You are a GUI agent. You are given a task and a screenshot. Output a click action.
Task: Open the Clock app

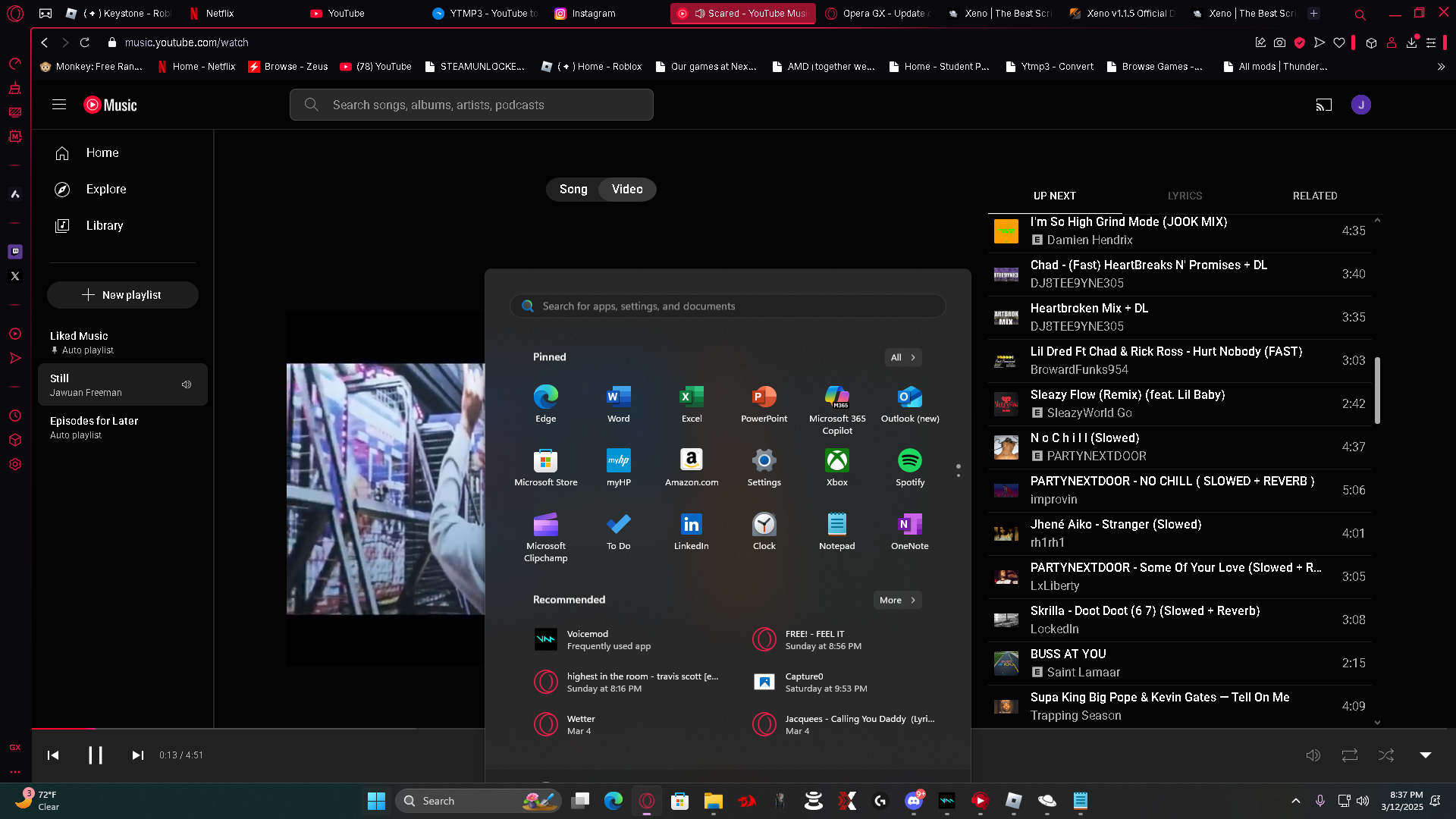pos(764,531)
